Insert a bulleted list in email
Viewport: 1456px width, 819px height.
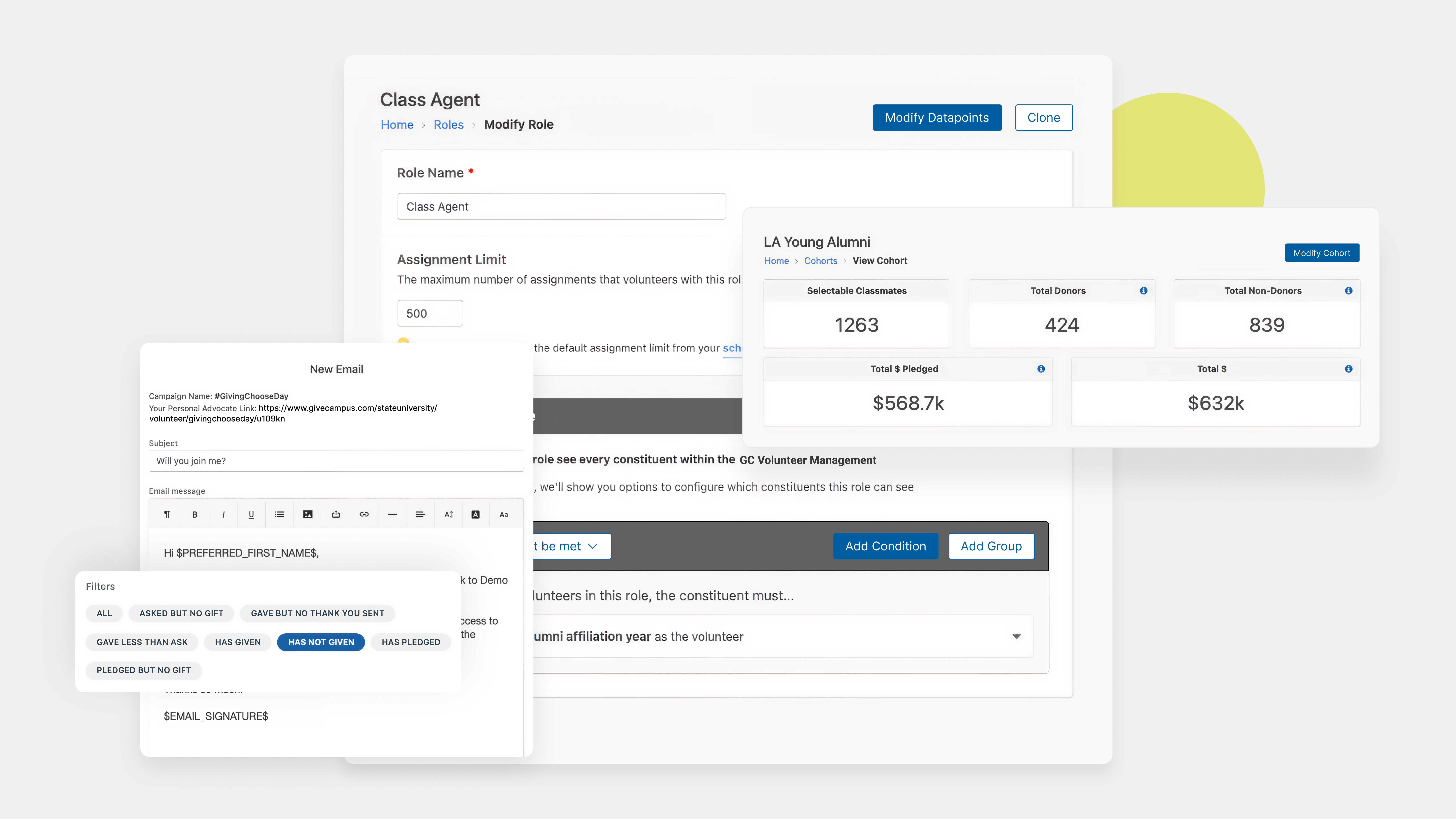tap(279, 514)
